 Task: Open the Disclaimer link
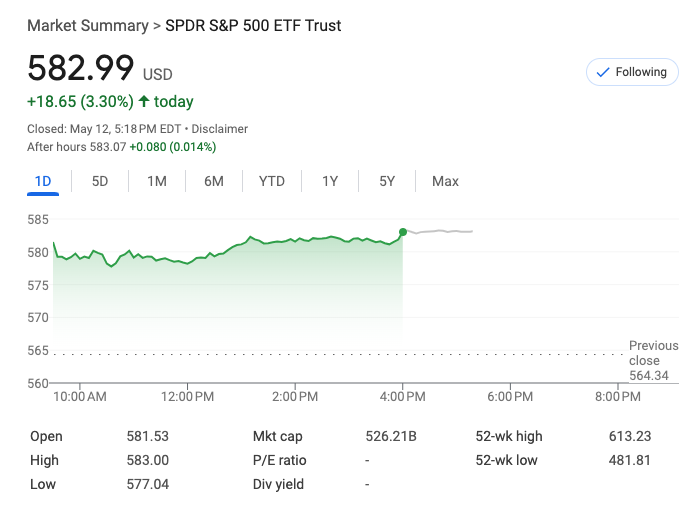pyautogui.click(x=219, y=129)
